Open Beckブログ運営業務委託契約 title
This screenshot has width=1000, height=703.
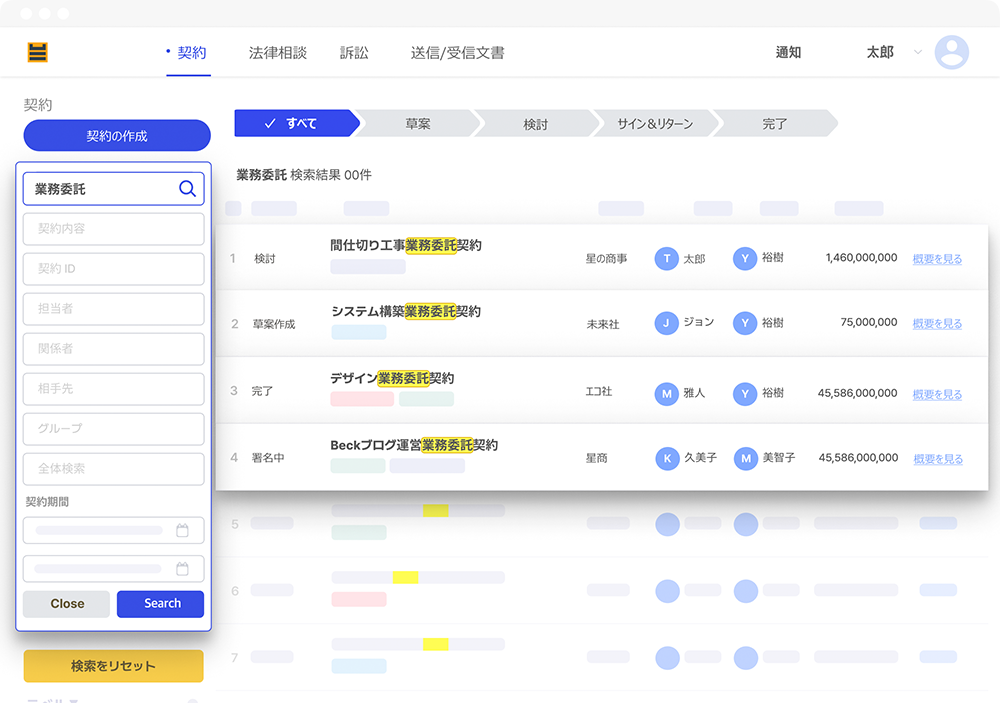click(414, 445)
